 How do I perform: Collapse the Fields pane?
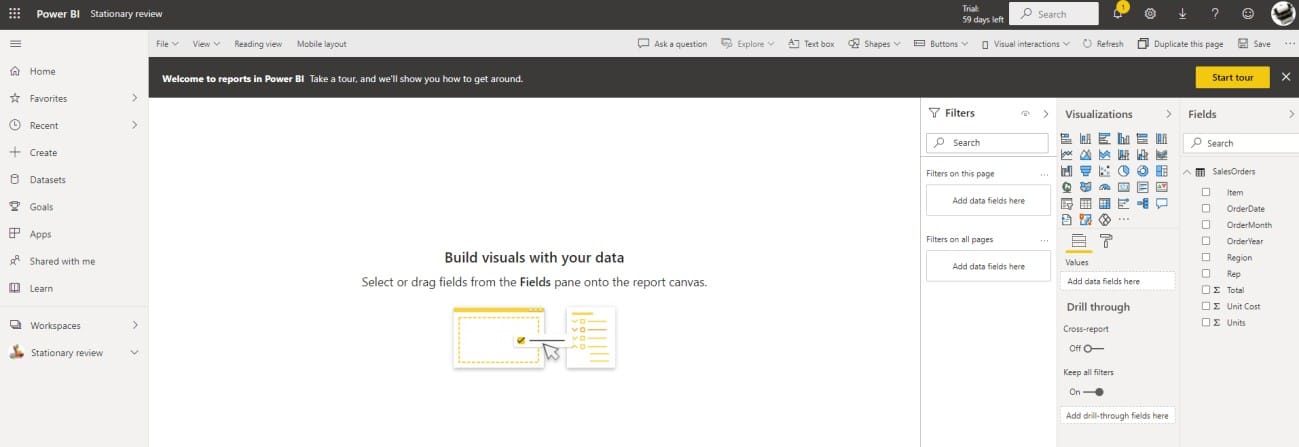point(1291,114)
